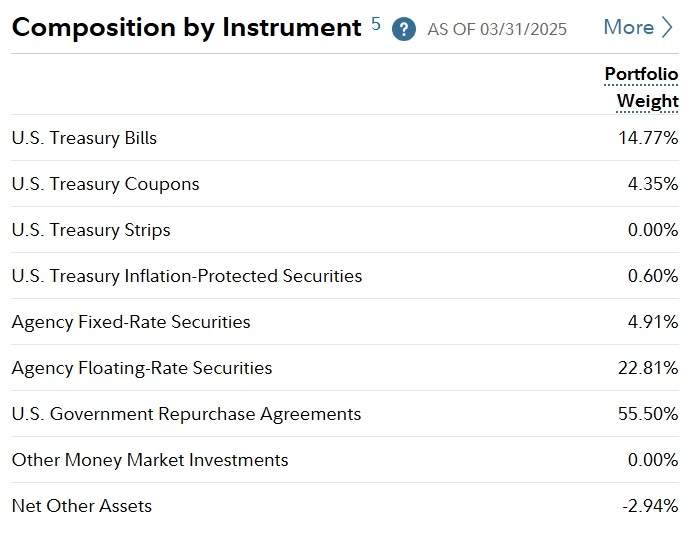Select the Agency Fixed-Rate Securities row

coord(131,322)
